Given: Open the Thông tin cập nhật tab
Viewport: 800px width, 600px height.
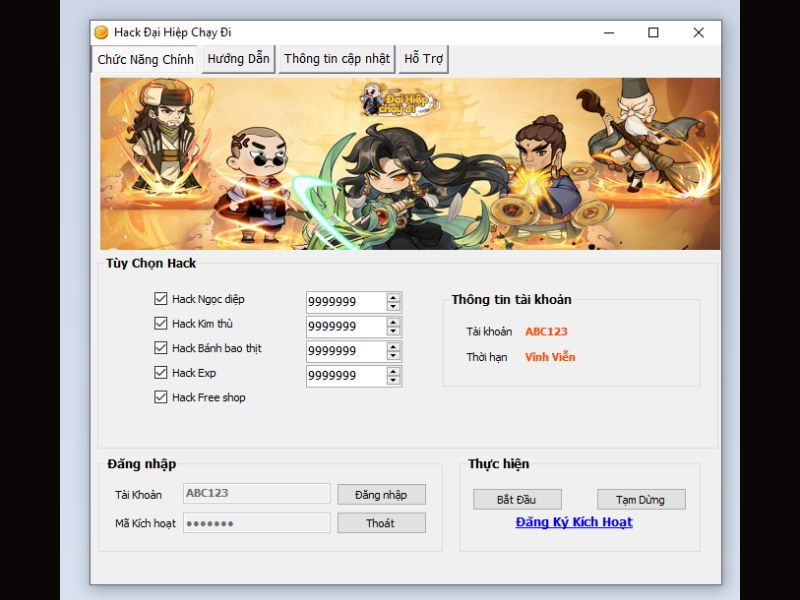Looking at the screenshot, I should tap(337, 59).
